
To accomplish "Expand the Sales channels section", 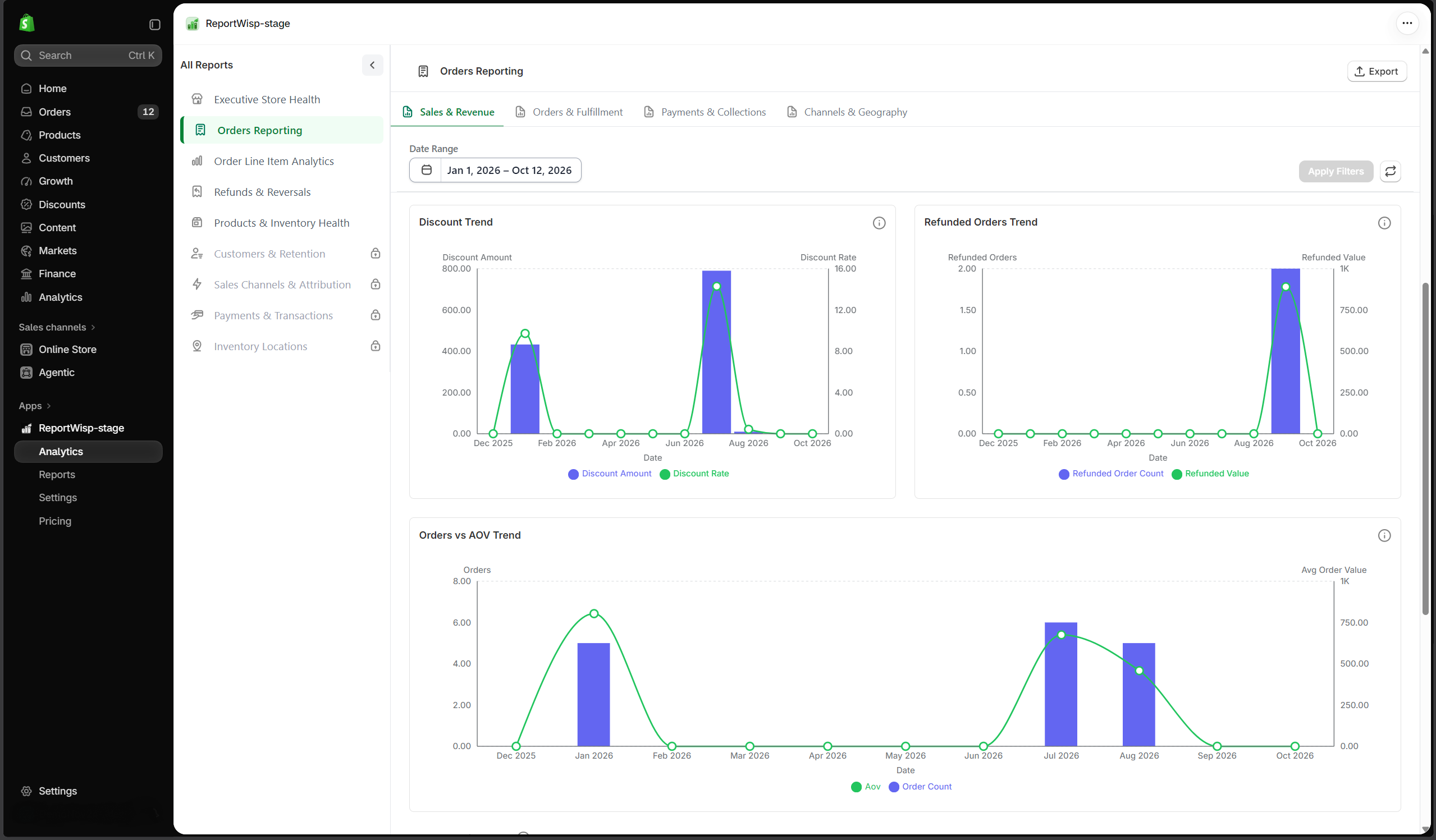I will tap(57, 327).
